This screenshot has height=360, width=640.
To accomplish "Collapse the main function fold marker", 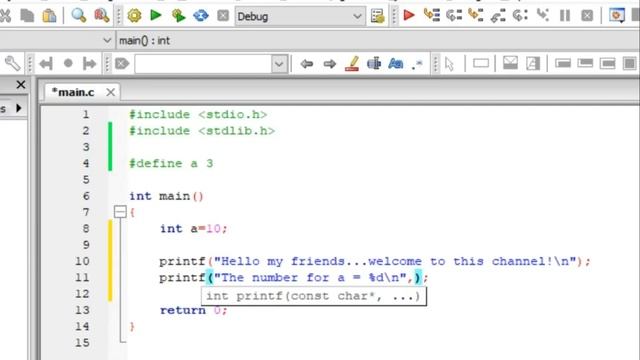I will (120, 212).
